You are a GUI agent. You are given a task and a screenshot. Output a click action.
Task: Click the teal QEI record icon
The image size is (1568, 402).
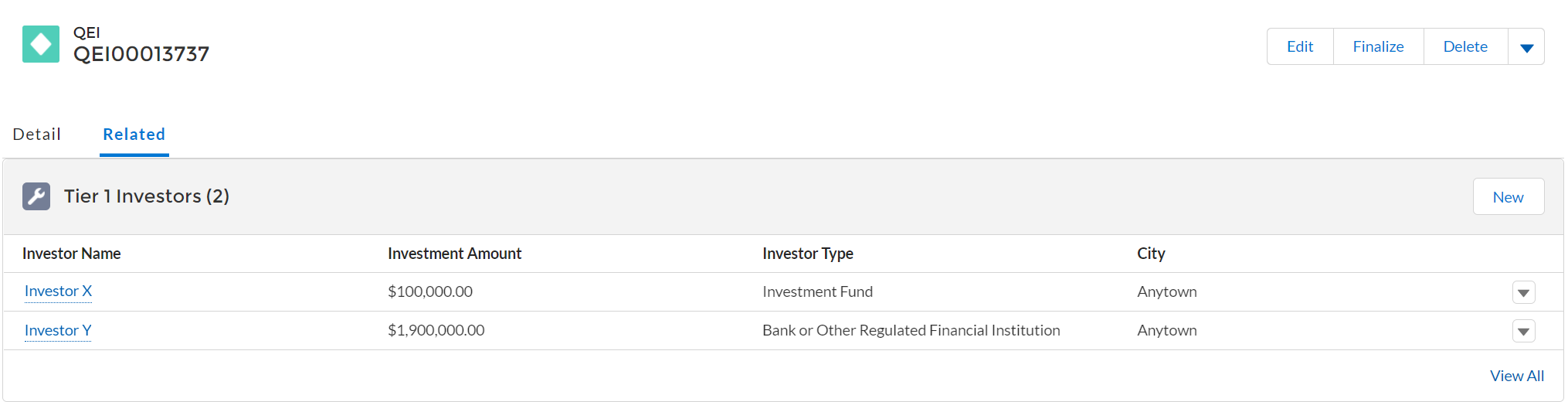coord(41,44)
